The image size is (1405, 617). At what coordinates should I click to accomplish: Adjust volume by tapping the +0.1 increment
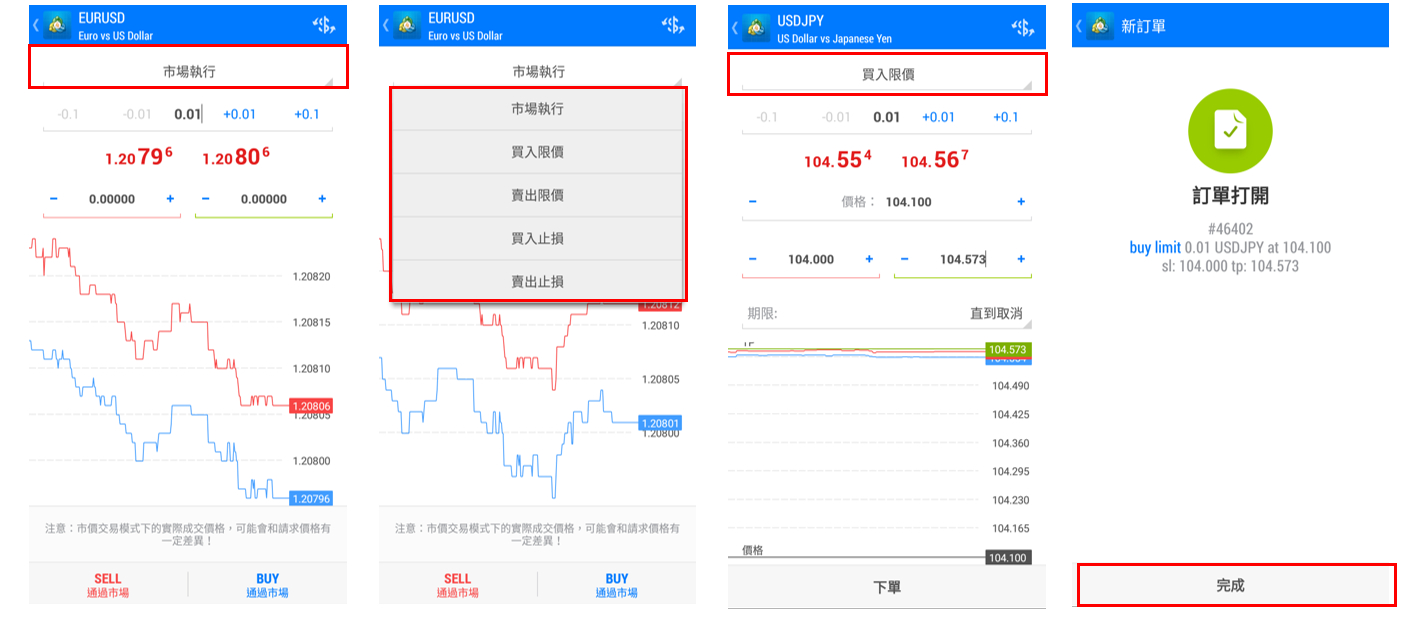coord(308,114)
